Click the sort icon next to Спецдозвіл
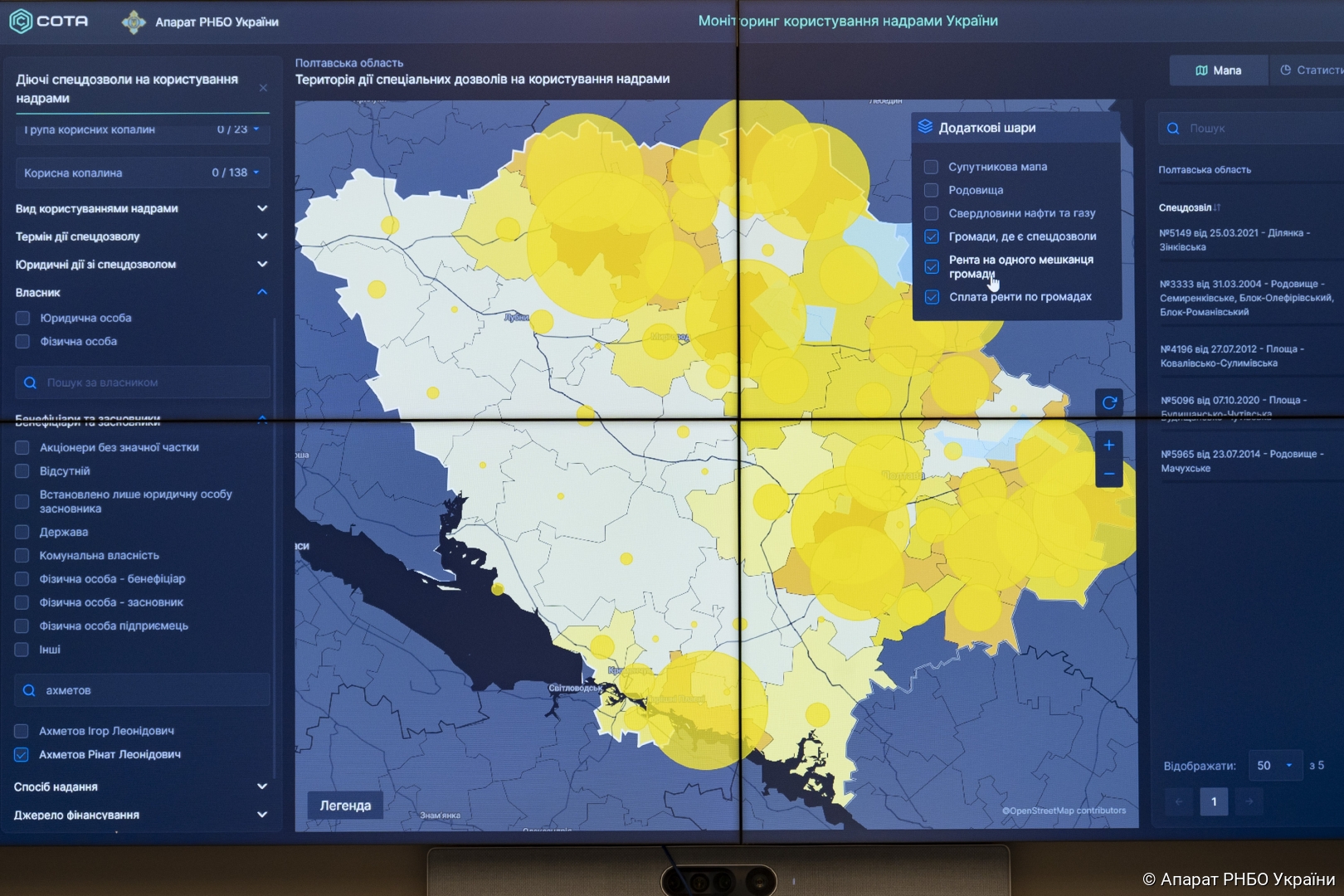Screen dimensions: 1344x896 [x=1217, y=207]
